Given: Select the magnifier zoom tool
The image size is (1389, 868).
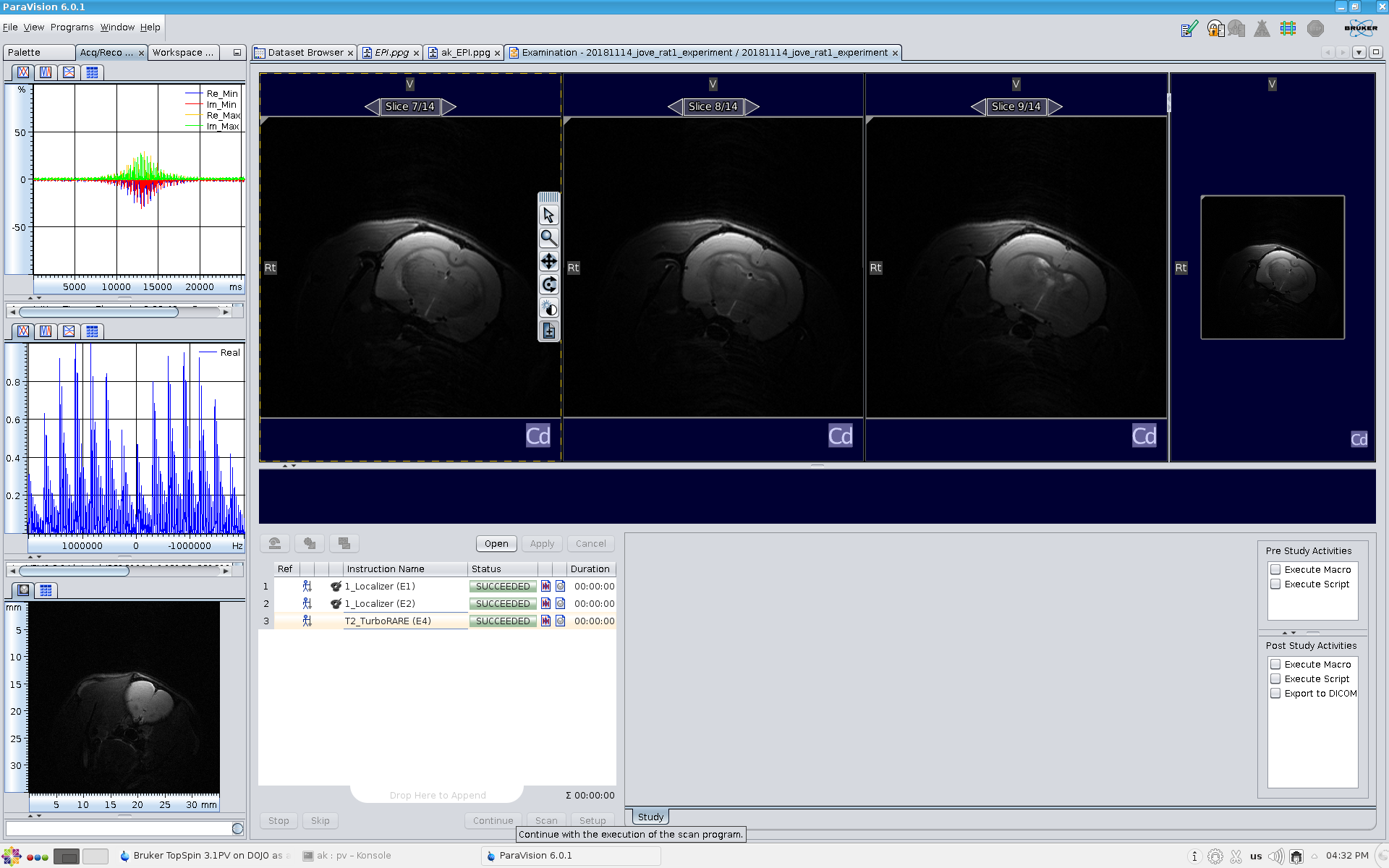Looking at the screenshot, I should [x=548, y=238].
